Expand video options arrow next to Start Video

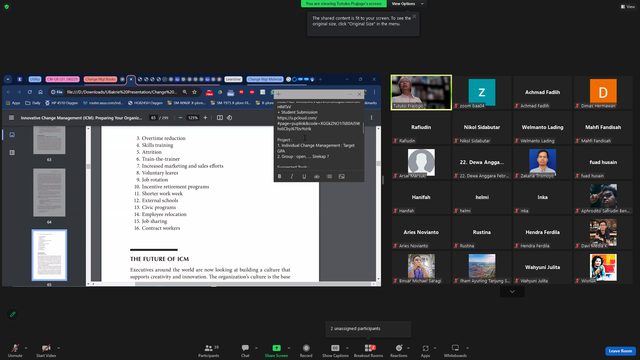[58, 348]
